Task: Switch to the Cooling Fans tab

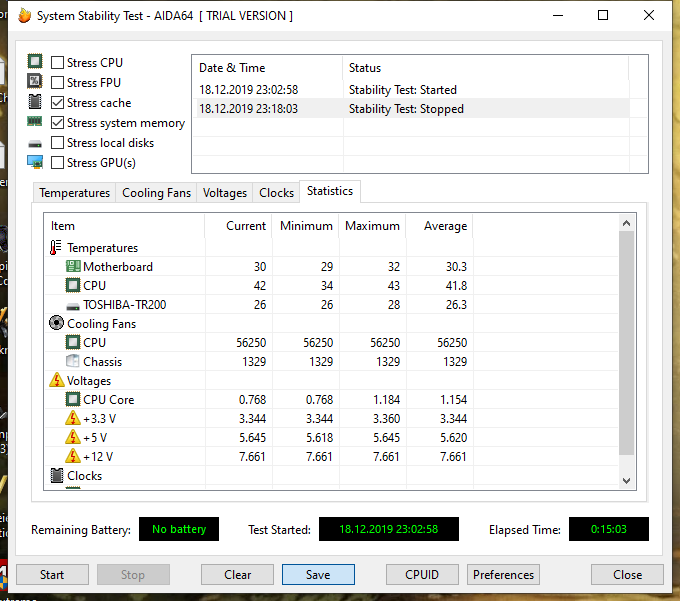Action: (156, 193)
